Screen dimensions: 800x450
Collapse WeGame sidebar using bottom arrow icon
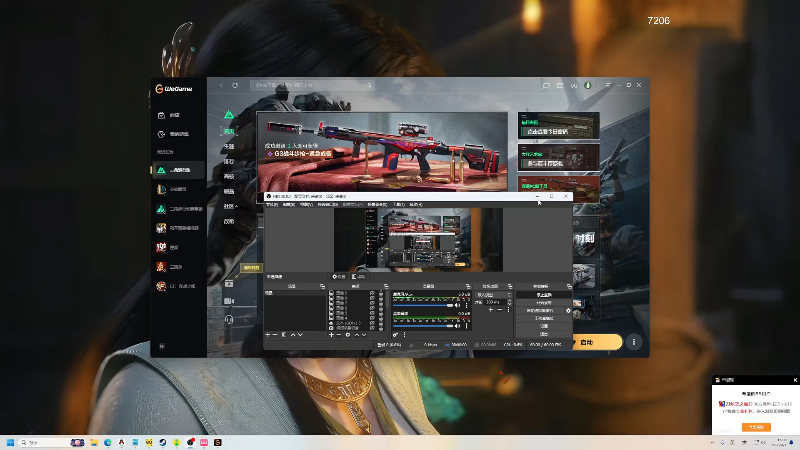pyautogui.click(x=162, y=346)
